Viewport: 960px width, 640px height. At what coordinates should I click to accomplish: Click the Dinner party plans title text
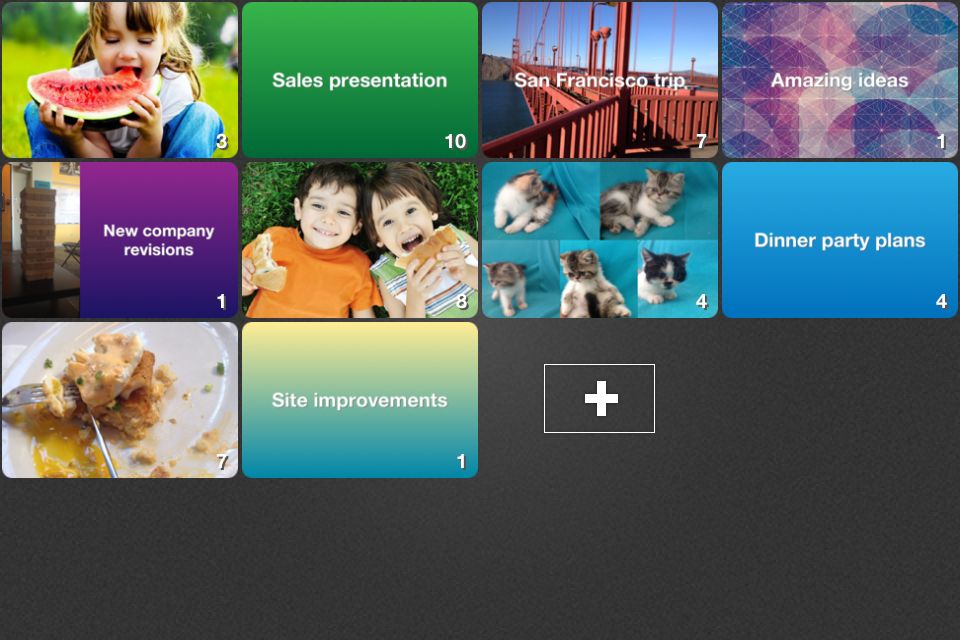pyautogui.click(x=839, y=240)
